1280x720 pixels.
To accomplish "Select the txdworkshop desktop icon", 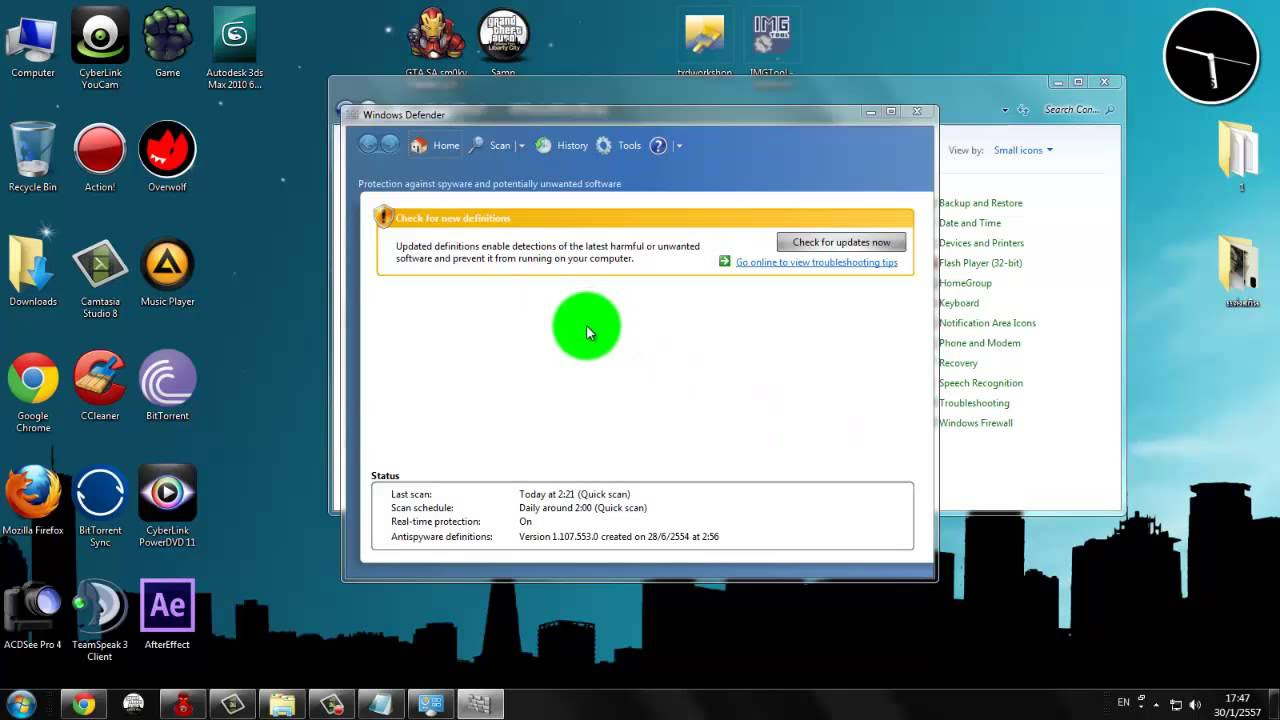I will pyautogui.click(x=705, y=44).
